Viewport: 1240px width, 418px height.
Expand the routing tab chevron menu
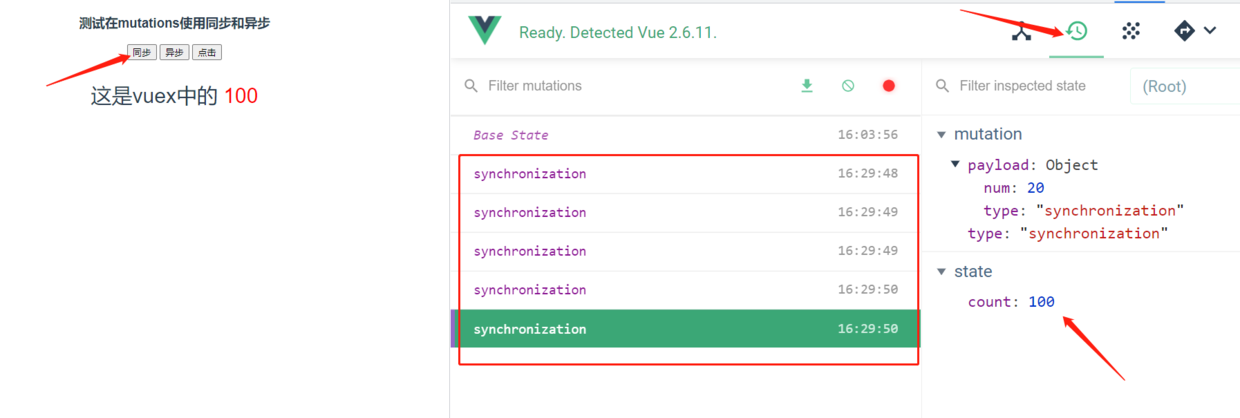pyautogui.click(x=1210, y=31)
